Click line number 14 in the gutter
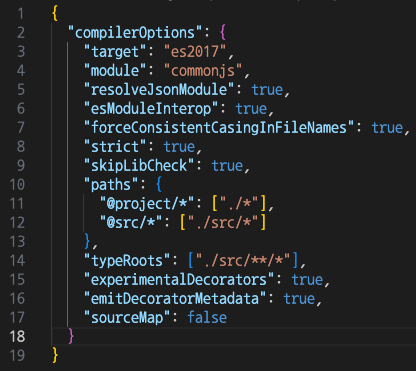 [x=17, y=261]
